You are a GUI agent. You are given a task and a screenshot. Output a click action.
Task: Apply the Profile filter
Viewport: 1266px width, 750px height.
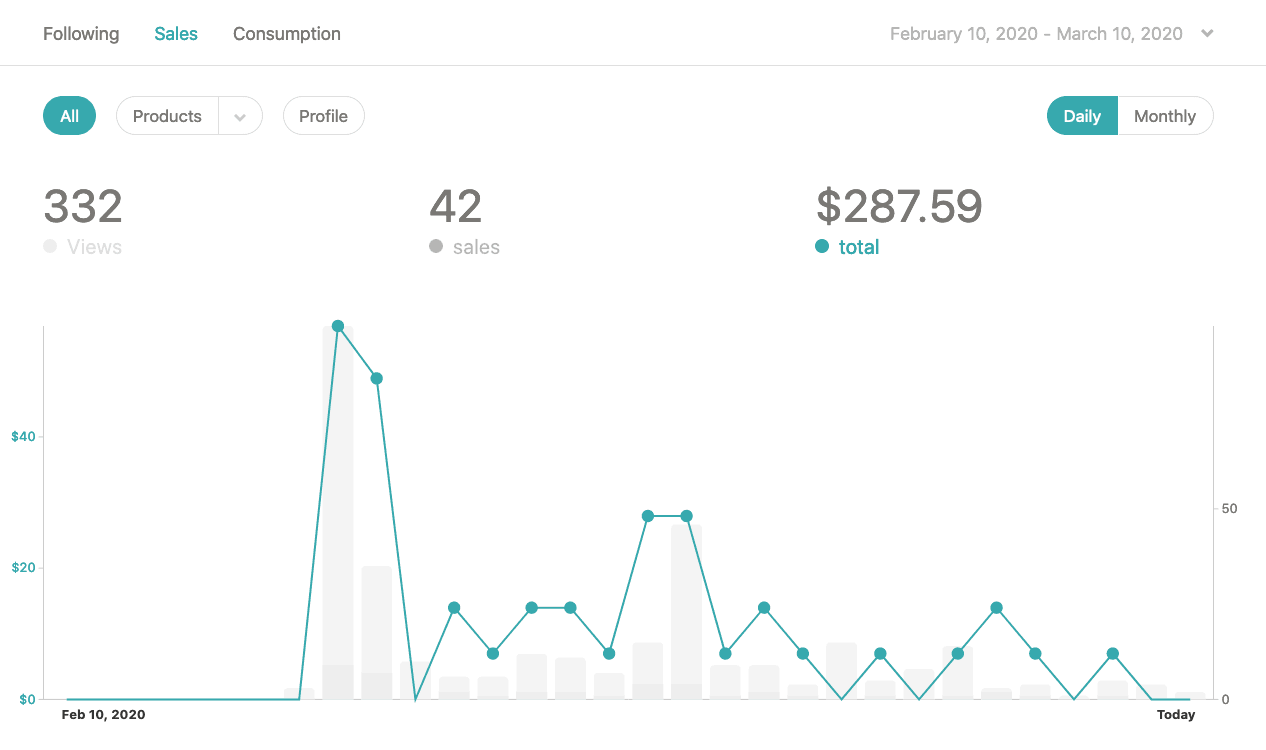pos(323,115)
